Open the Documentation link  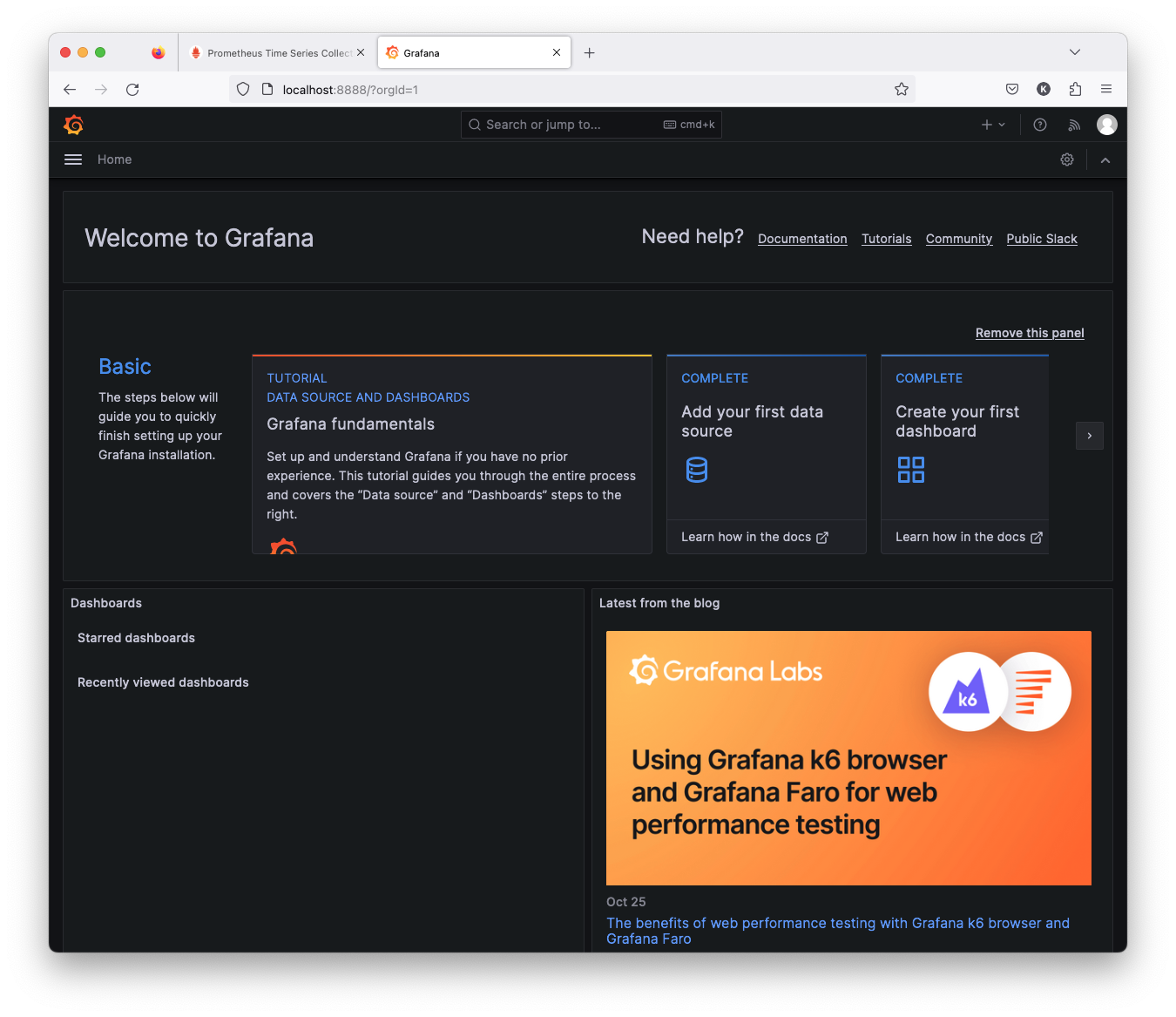pyautogui.click(x=802, y=239)
